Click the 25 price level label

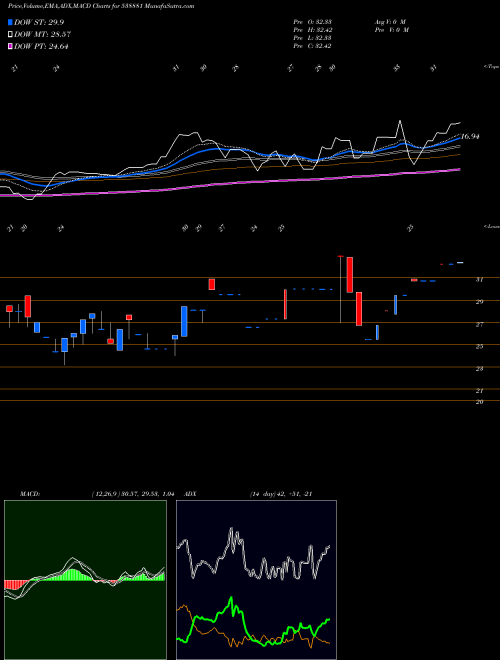click(479, 346)
